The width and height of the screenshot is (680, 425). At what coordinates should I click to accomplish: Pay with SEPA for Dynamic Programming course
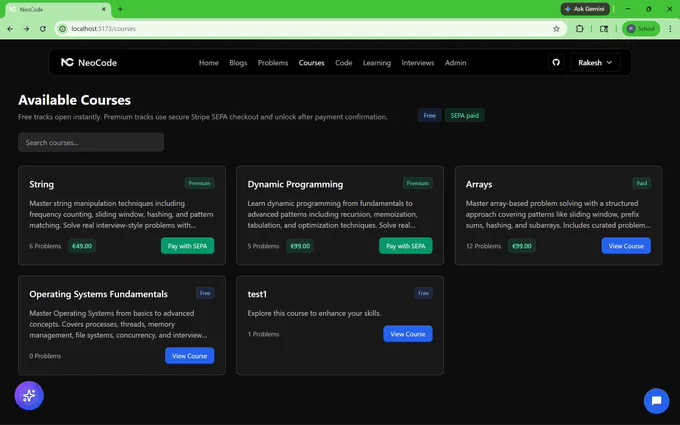coord(405,246)
